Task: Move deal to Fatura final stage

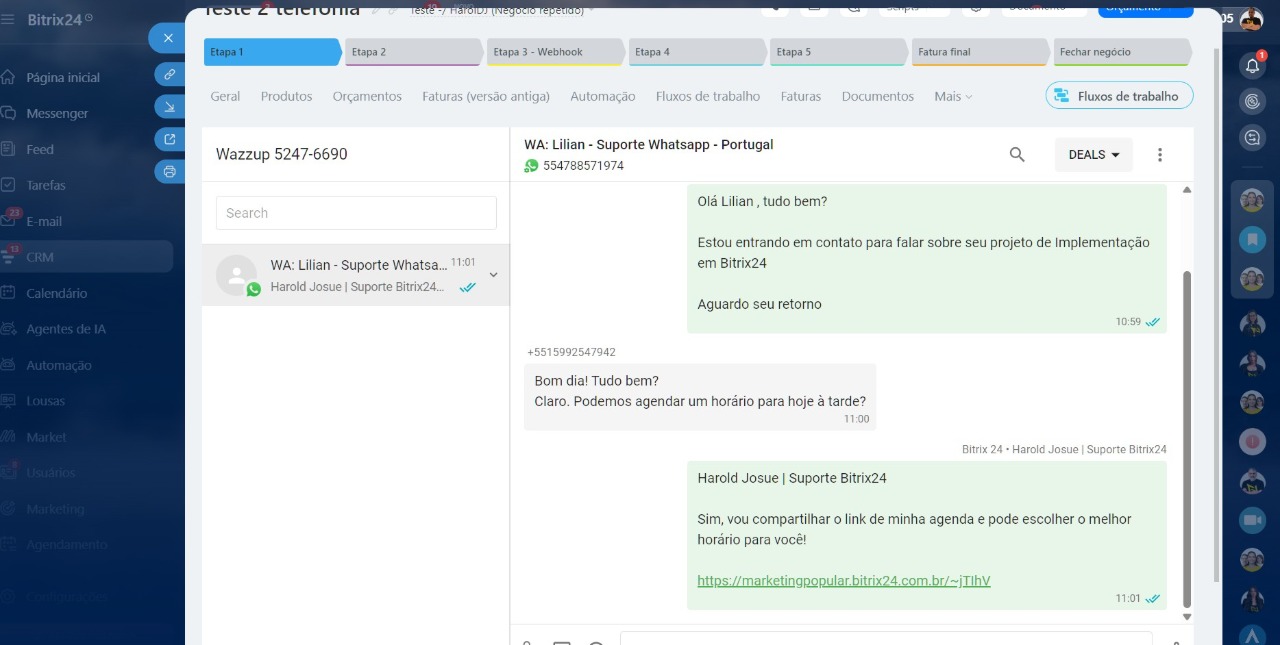Action: click(x=981, y=52)
